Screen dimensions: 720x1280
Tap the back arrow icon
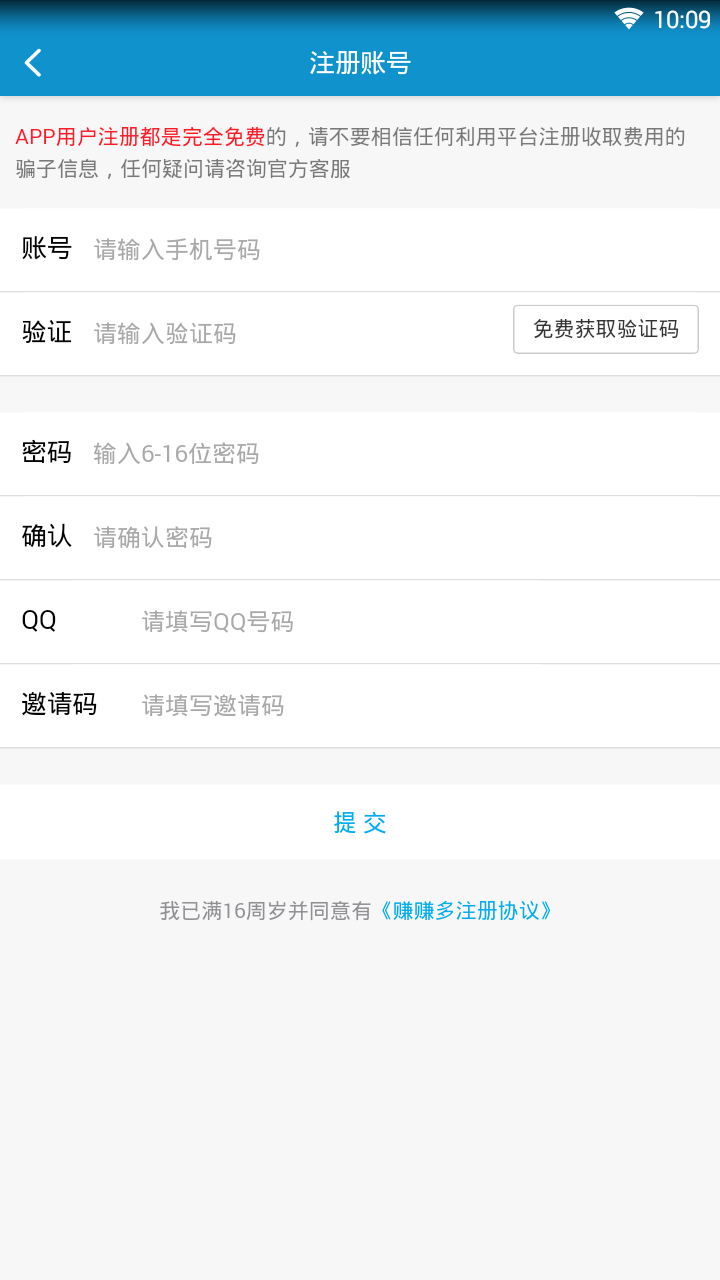[x=34, y=63]
